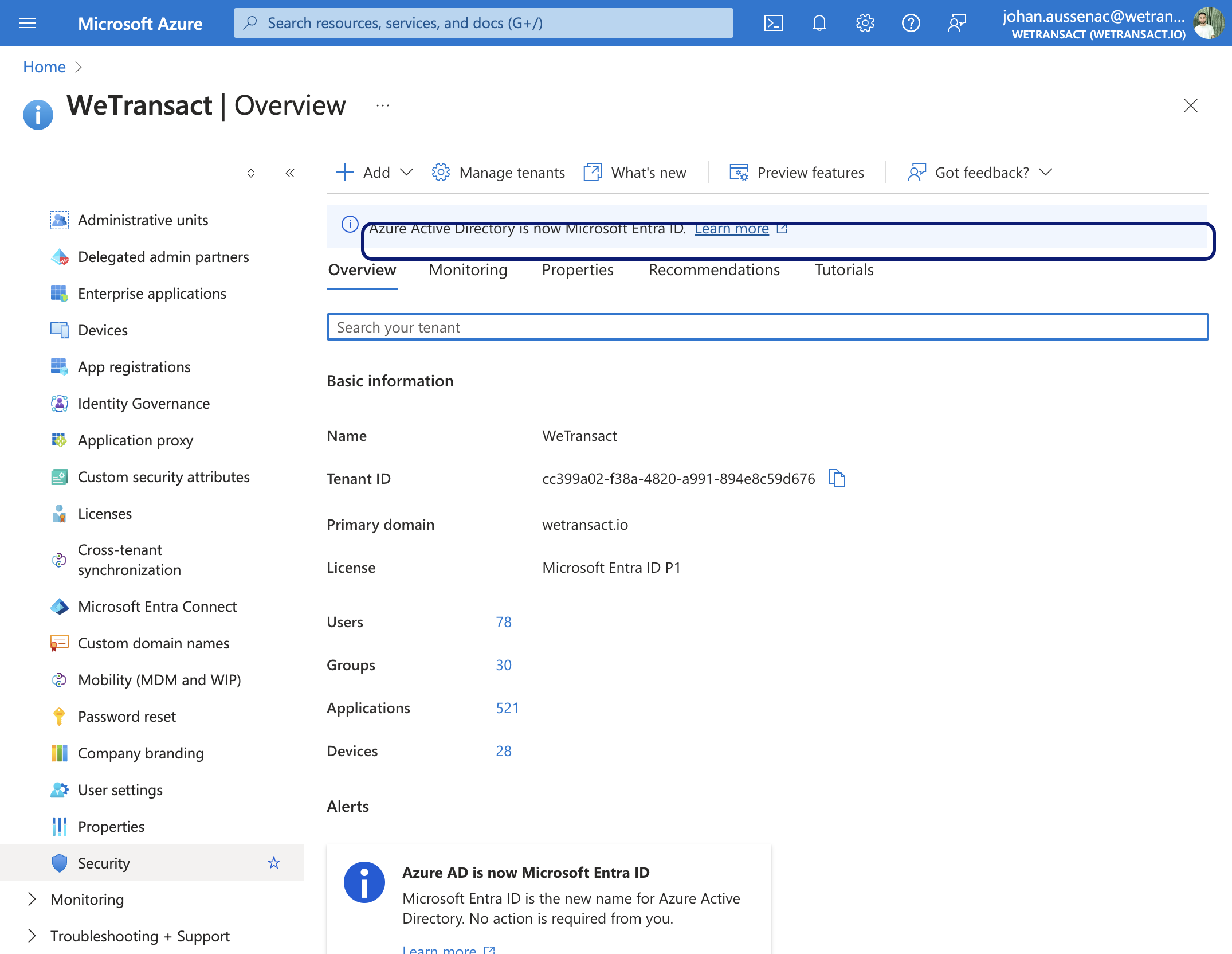This screenshot has height=954, width=1232.
Task: Open the Users count 78
Action: tap(504, 622)
